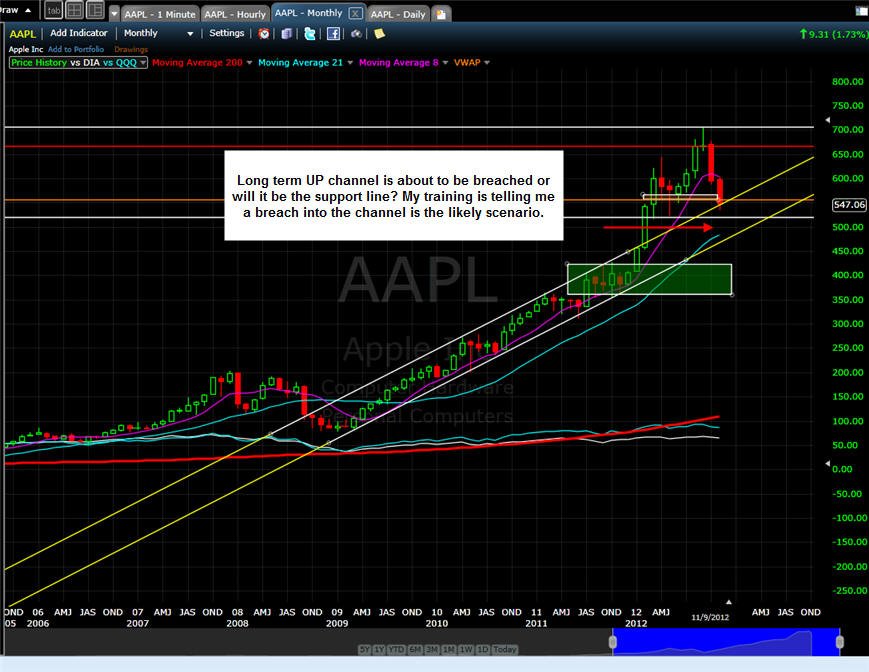The height and width of the screenshot is (672, 869).
Task: Click the 11/9/2012 date label
Action: [710, 617]
